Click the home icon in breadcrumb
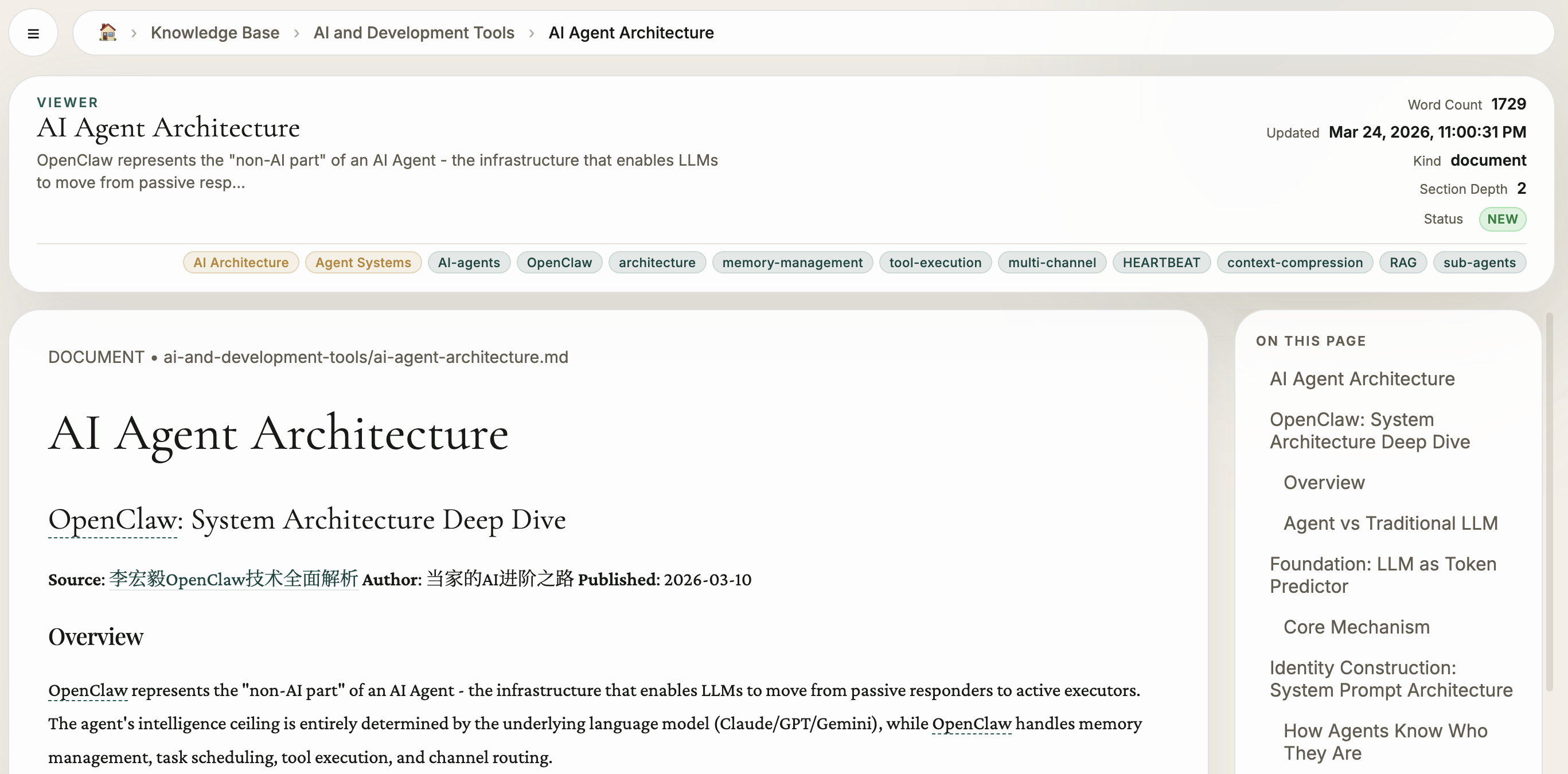 [x=108, y=32]
